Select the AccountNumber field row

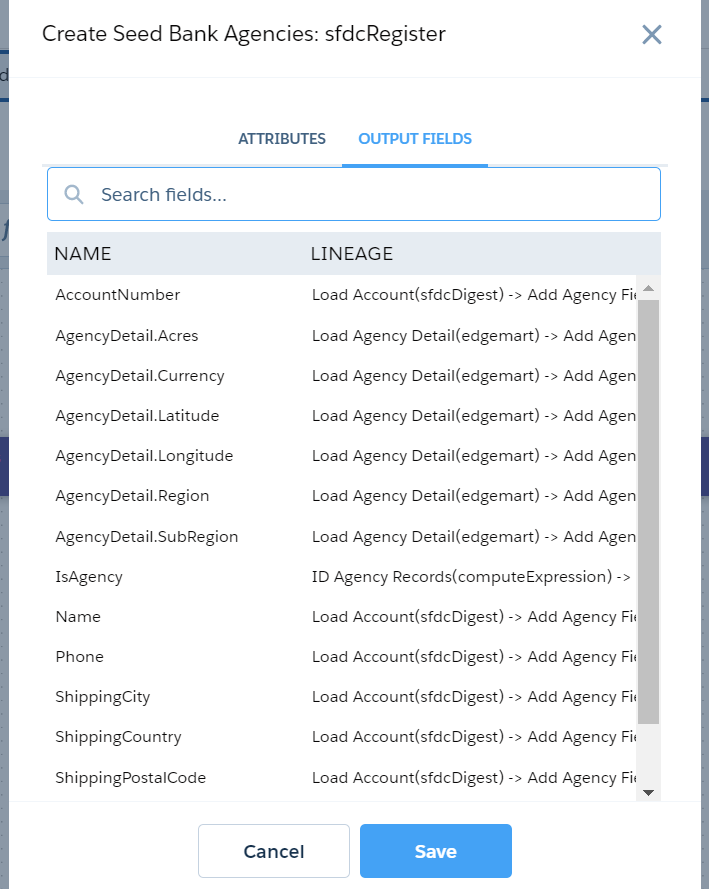[x=118, y=295]
